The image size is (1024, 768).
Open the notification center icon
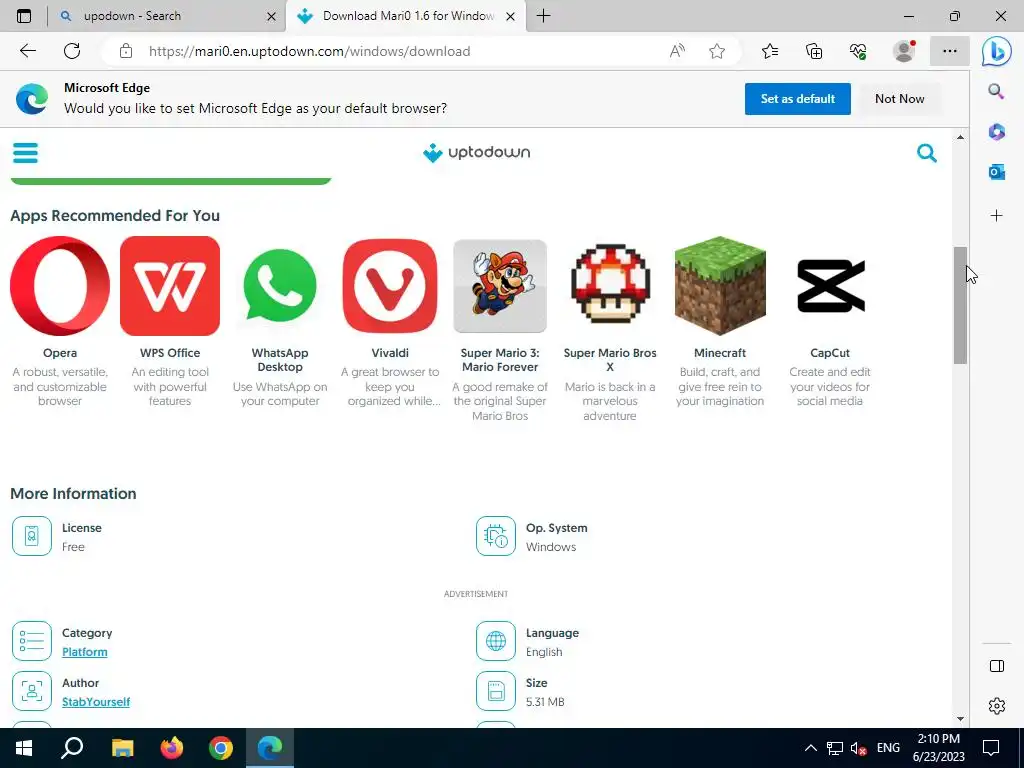[991, 748]
